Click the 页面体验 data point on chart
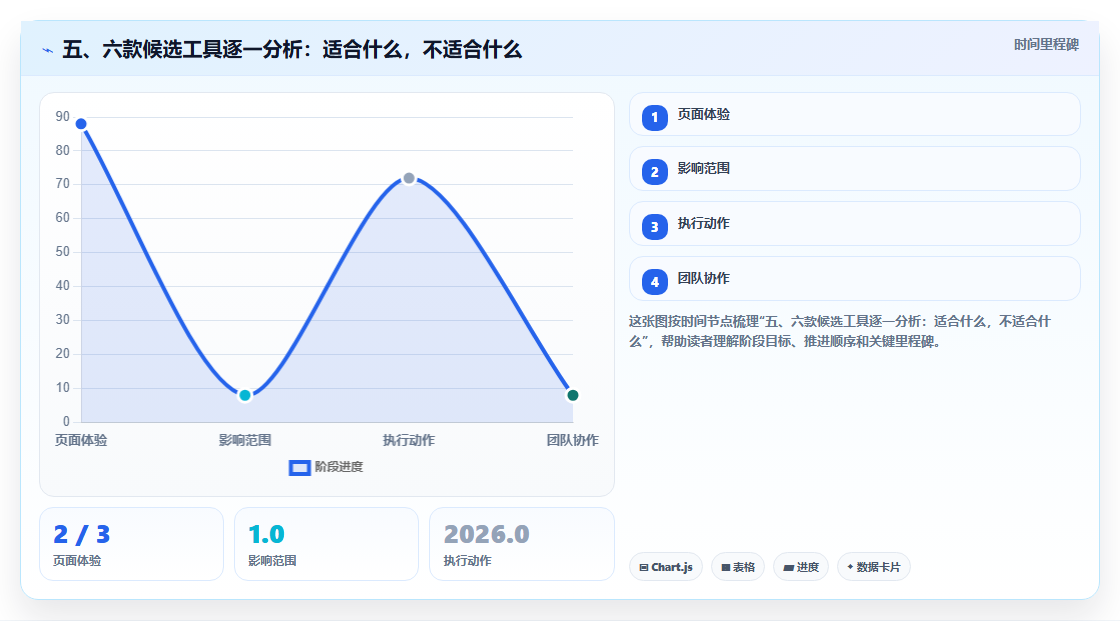 pos(81,124)
